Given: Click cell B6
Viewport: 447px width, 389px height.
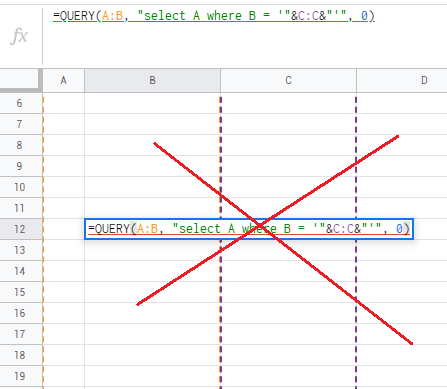Looking at the screenshot, I should pyautogui.click(x=152, y=103).
